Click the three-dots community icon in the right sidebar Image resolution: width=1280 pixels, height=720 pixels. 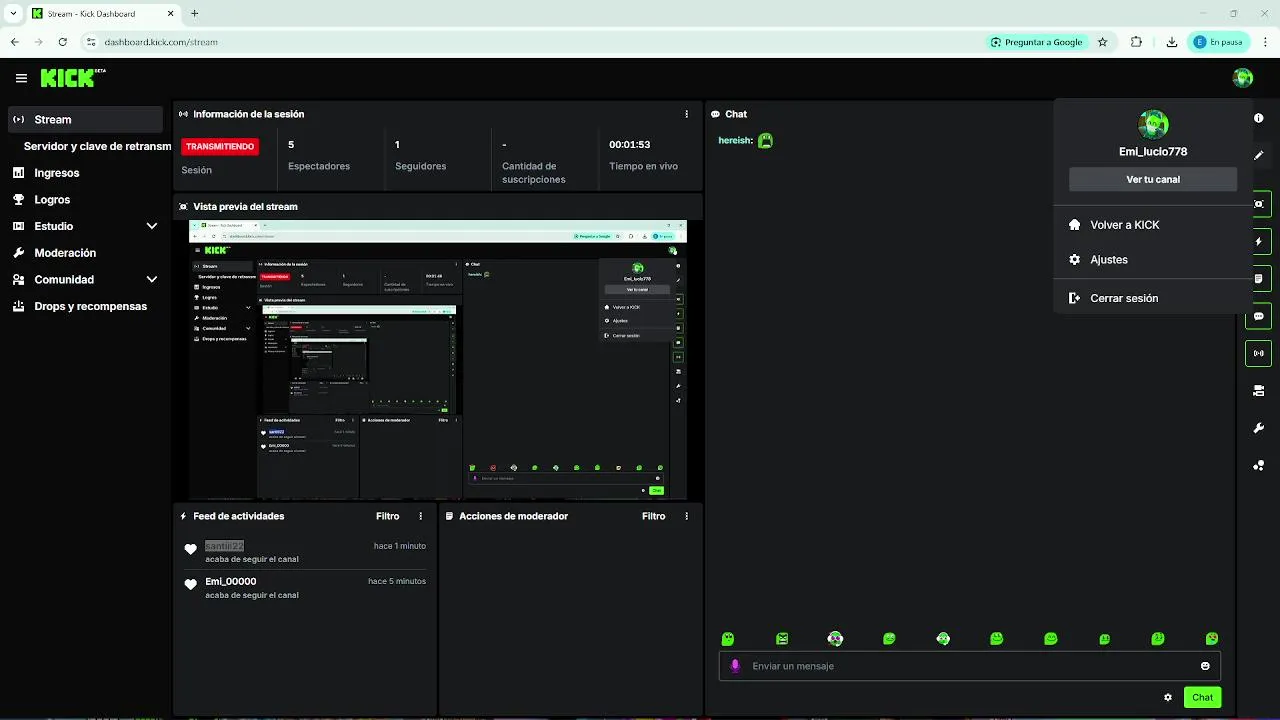coord(1258,465)
